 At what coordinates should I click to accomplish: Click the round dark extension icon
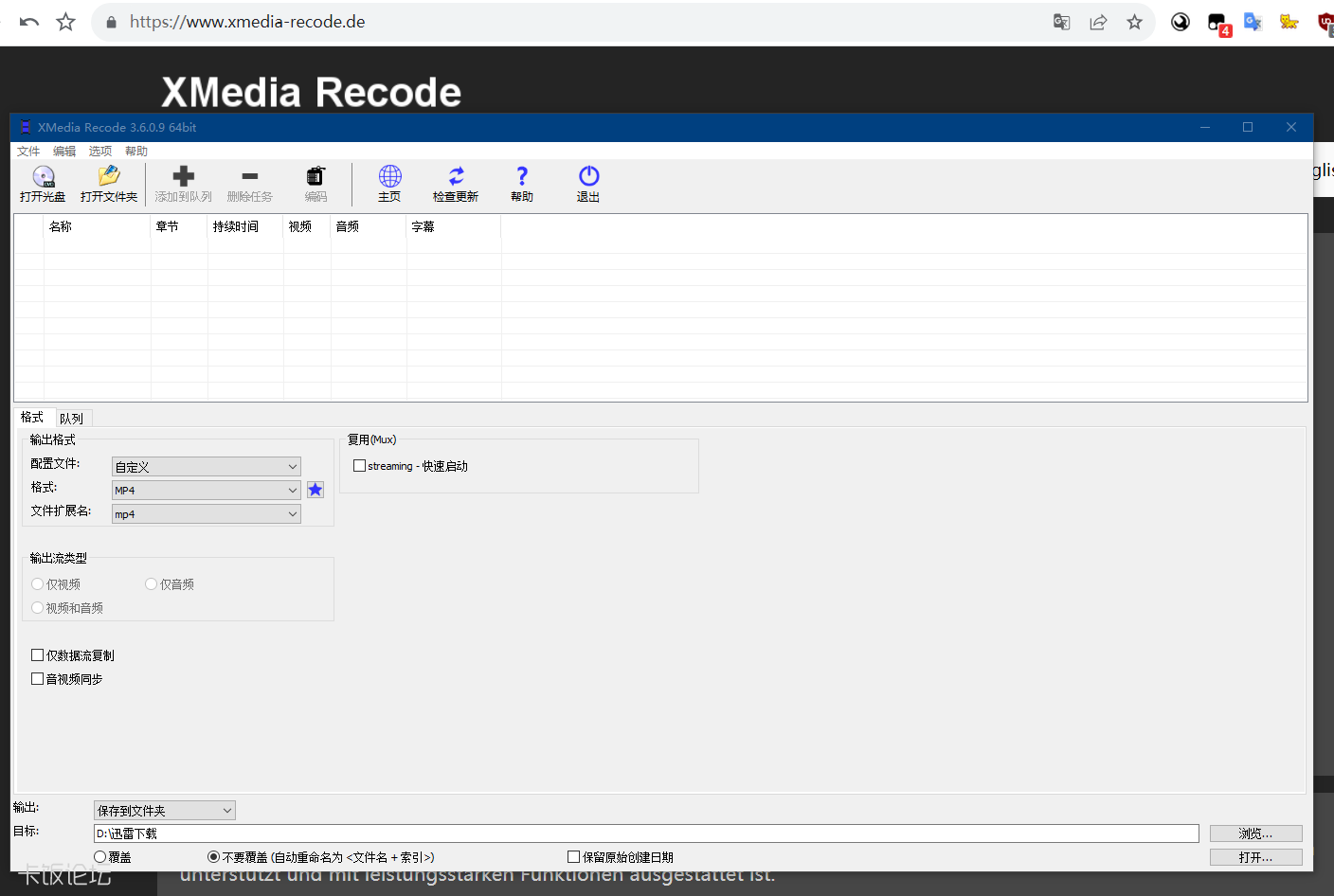pos(1181,22)
